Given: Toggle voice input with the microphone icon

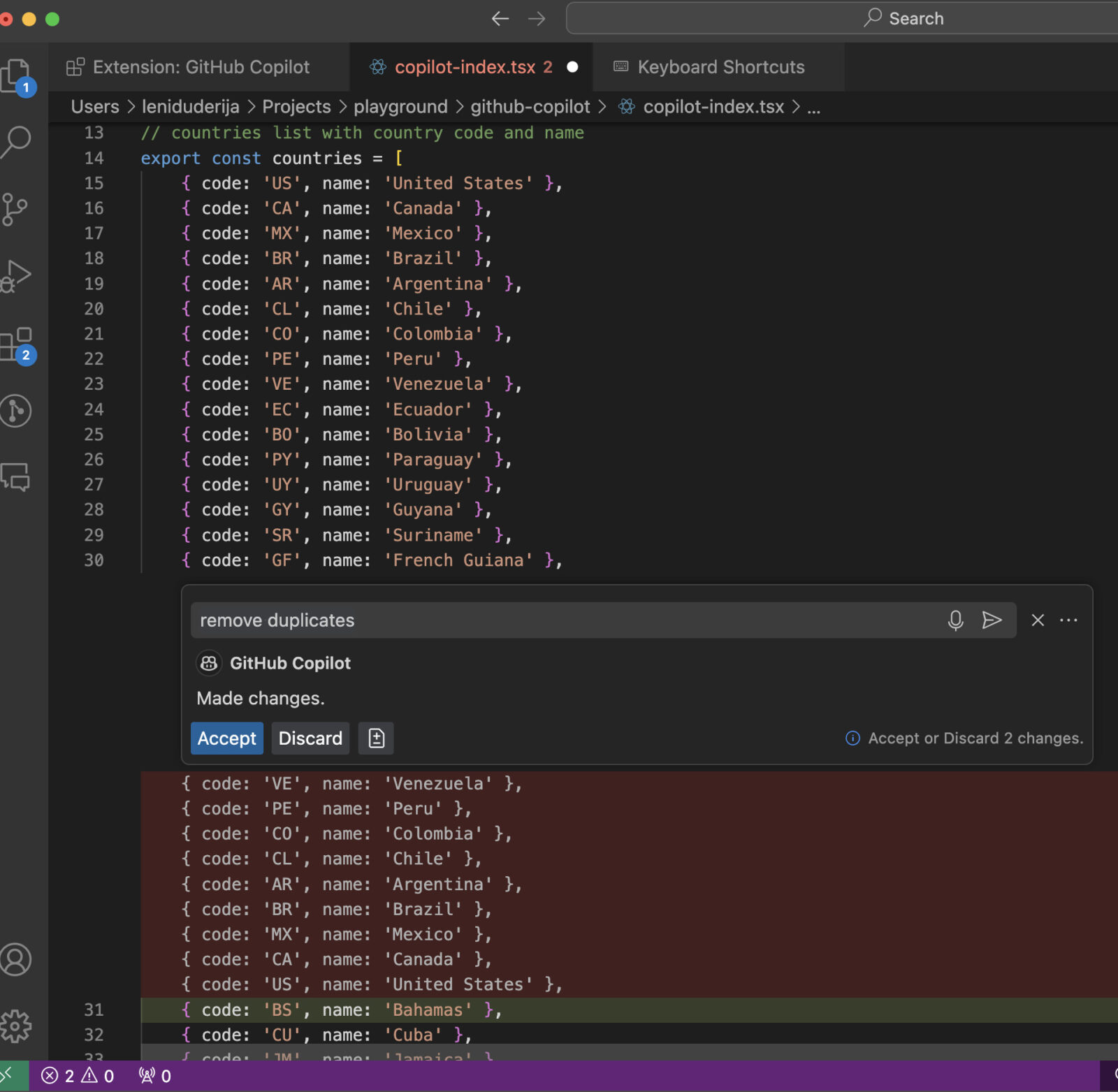Looking at the screenshot, I should pos(954,620).
